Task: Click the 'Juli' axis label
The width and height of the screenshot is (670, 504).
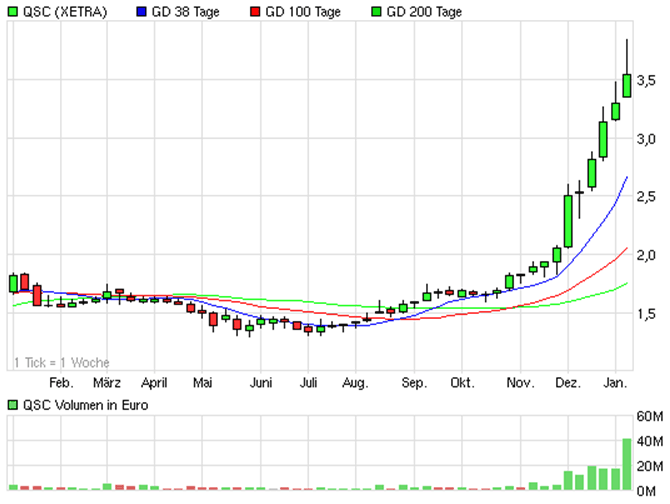Action: [x=308, y=383]
